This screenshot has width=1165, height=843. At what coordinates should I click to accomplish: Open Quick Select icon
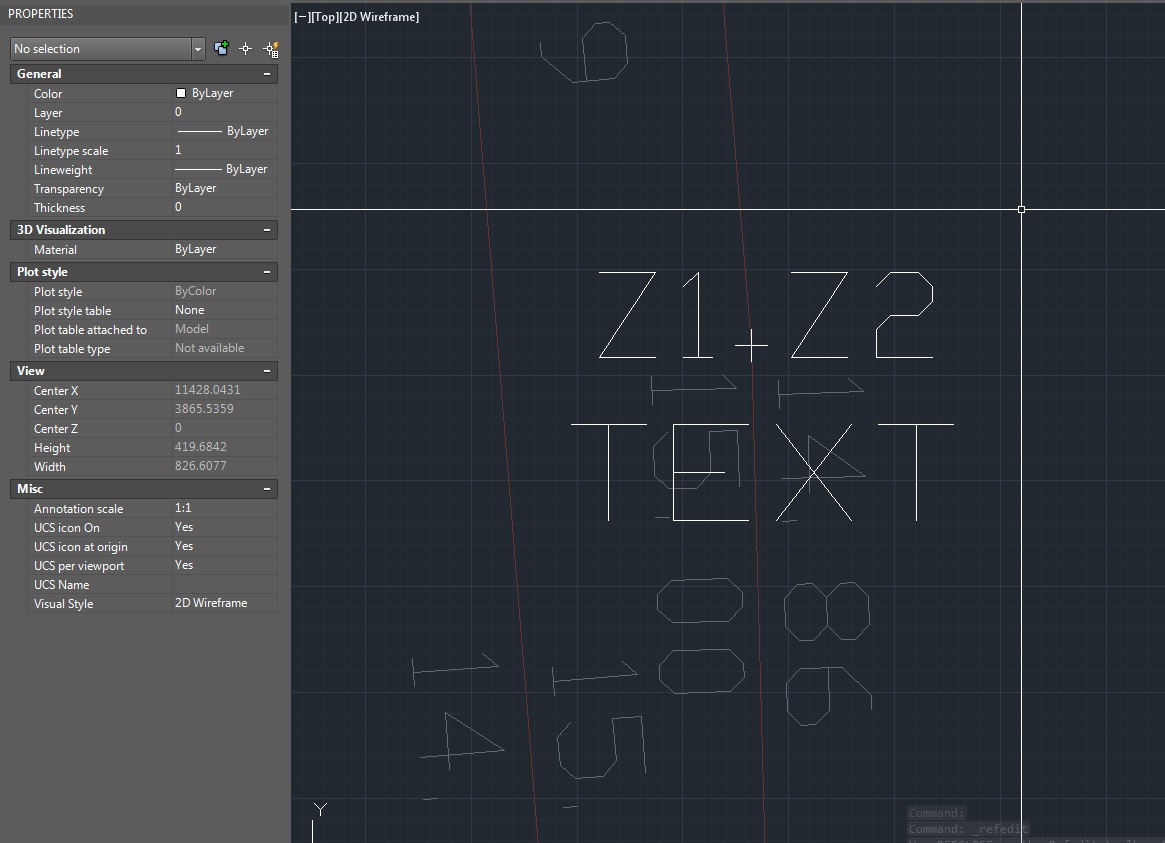pos(271,49)
